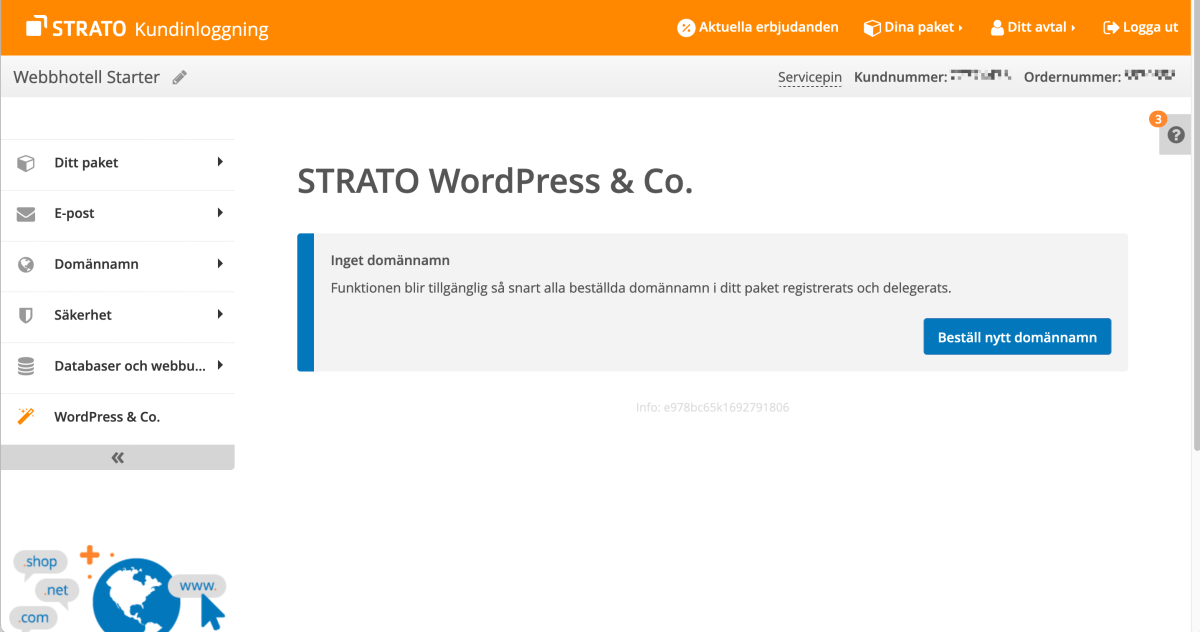Screen dimensions: 1200x632
Task: Select Domännamn in sidebar
Action: pos(118,264)
